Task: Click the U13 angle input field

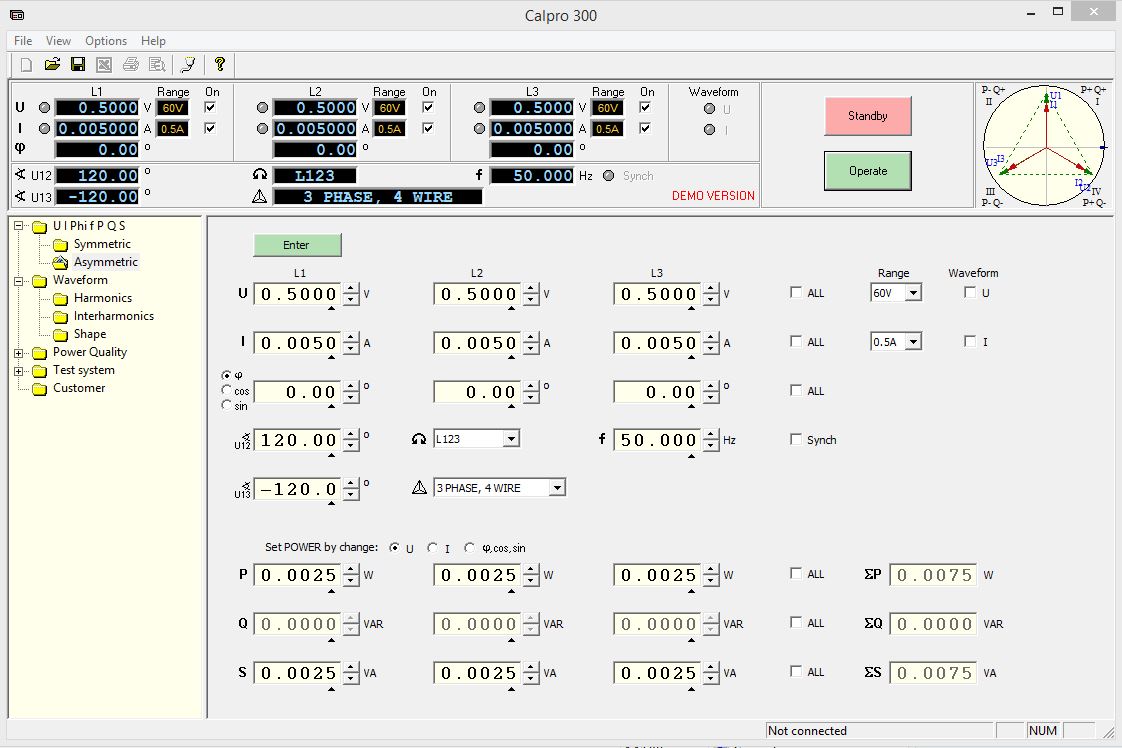Action: click(x=298, y=490)
